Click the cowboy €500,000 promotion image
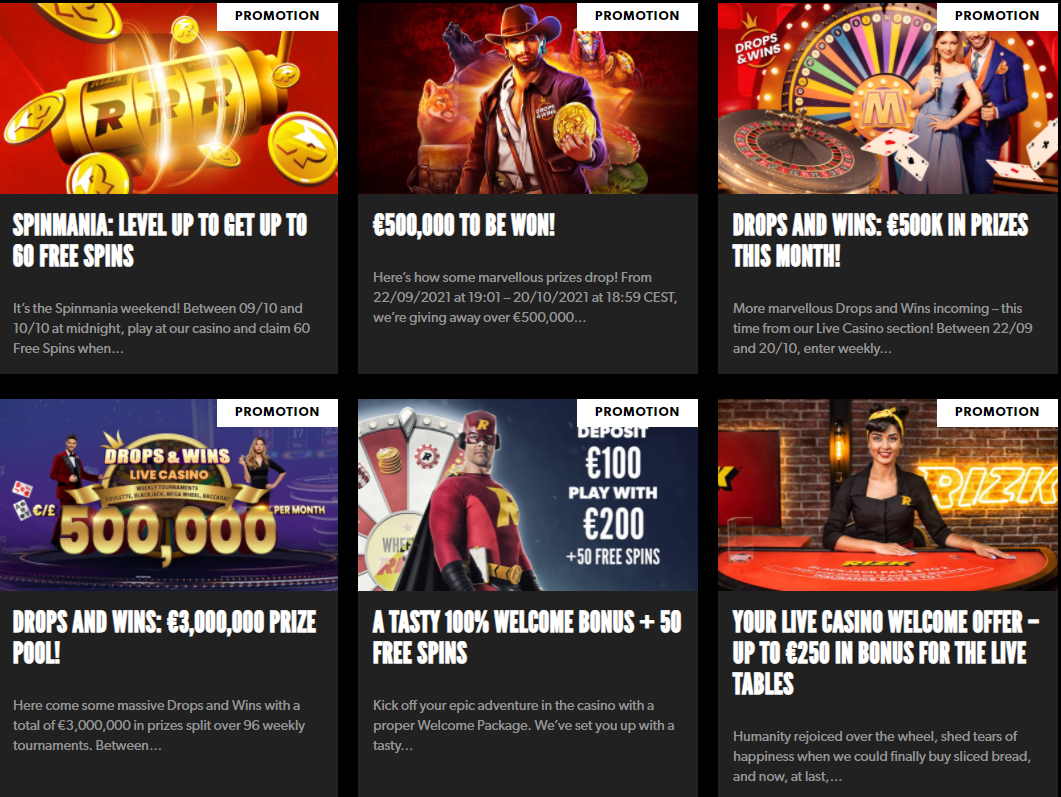Image resolution: width=1061 pixels, height=797 pixels. (x=528, y=98)
